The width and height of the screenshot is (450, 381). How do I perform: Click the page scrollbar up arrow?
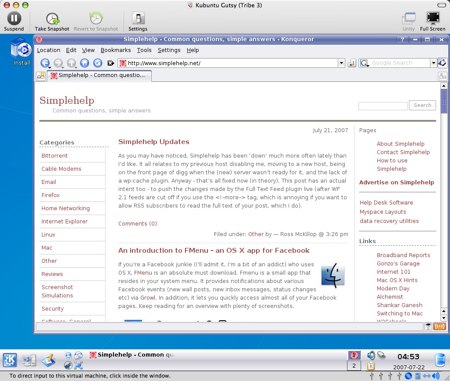pyautogui.click(x=444, y=86)
